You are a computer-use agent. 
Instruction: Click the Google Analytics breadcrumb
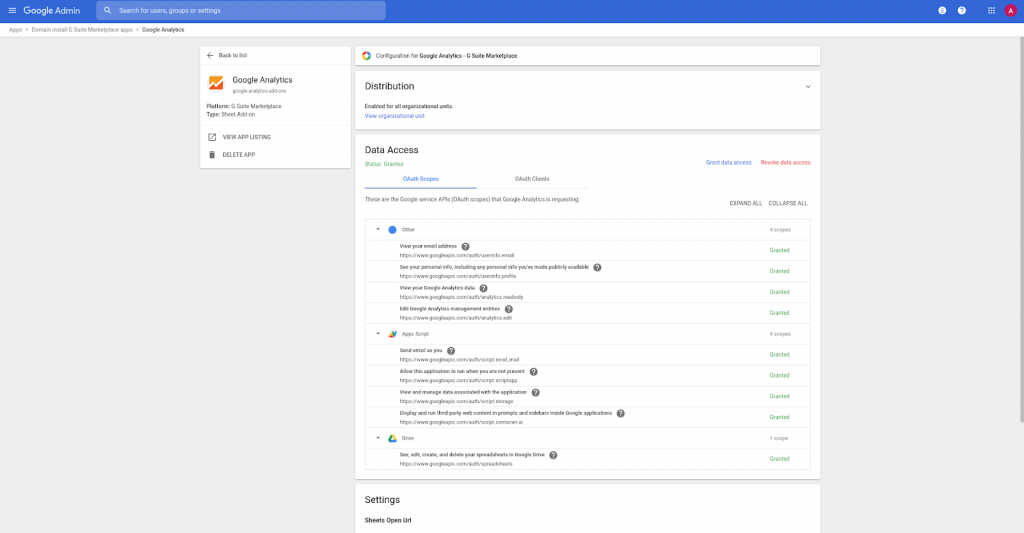(x=163, y=30)
